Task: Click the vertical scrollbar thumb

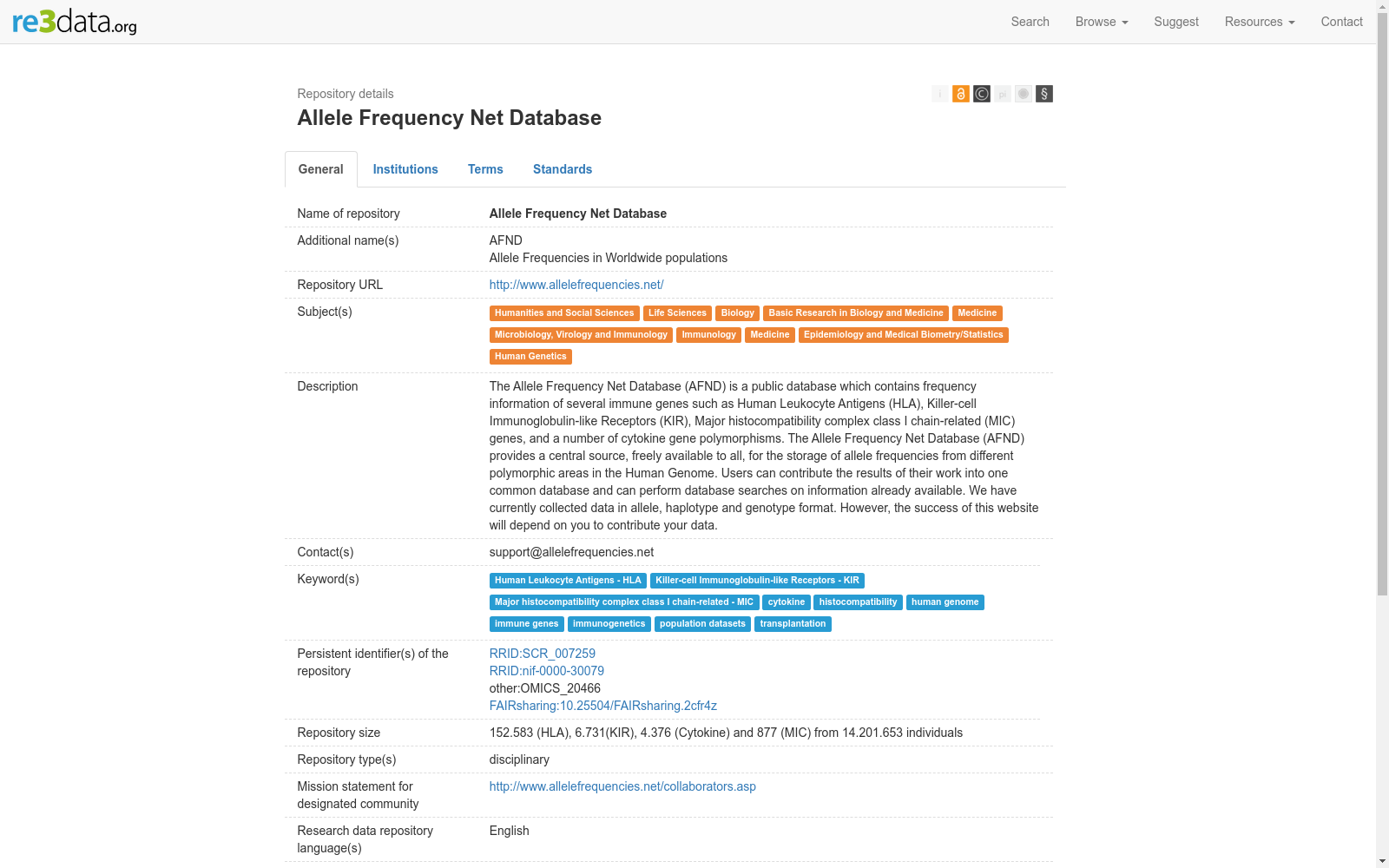Action: pos(1382,304)
